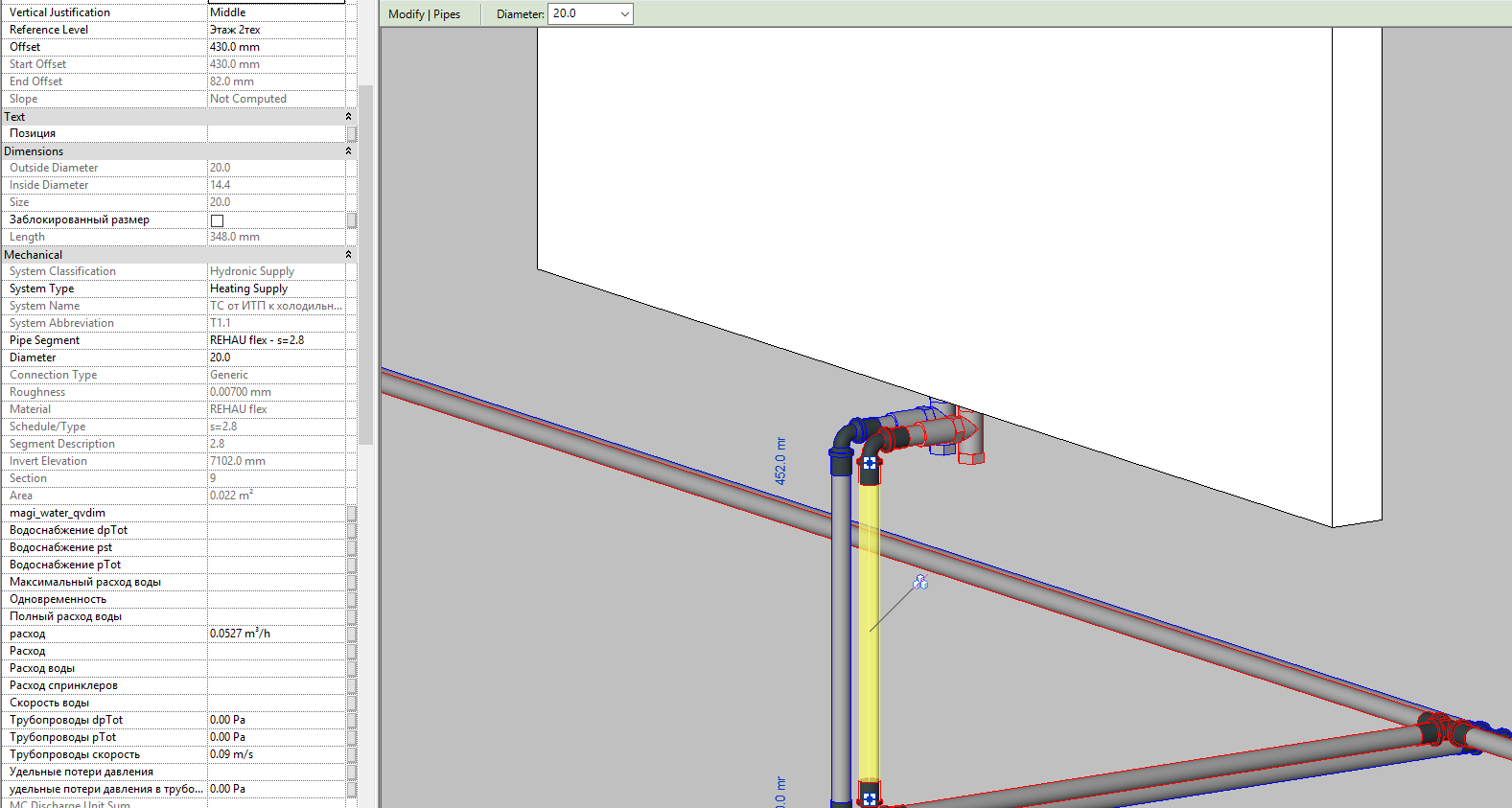The image size is (1512, 808).
Task: Click the Length value 348.0 mm
Action: click(276, 237)
